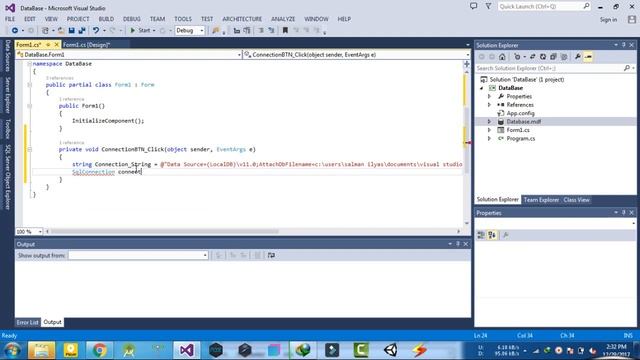
Task: Open the ARCHITECTURE menu
Action: (242, 19)
